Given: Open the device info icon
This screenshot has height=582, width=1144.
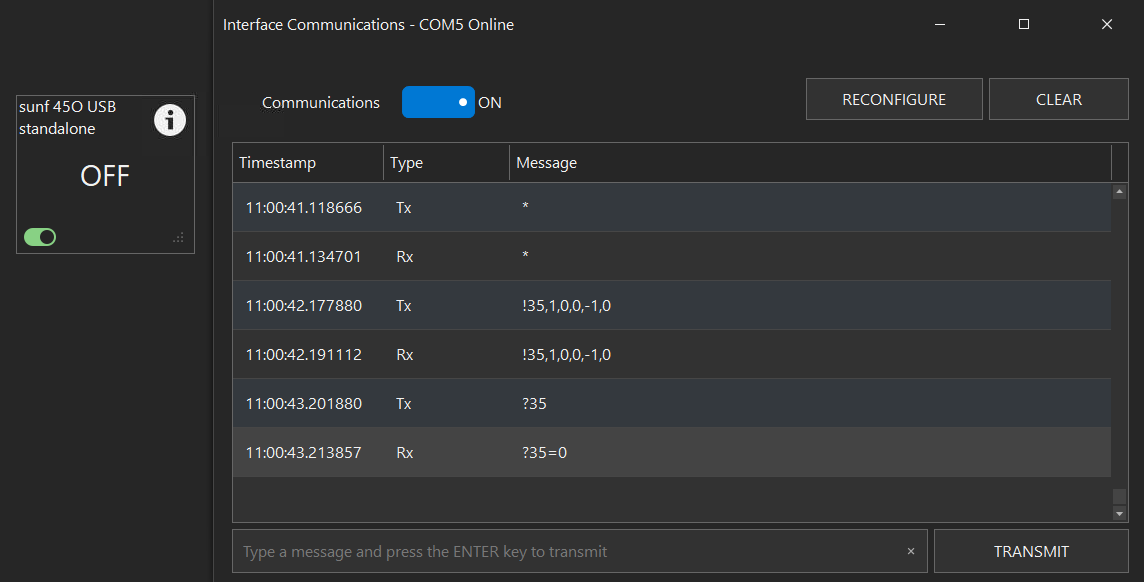Looking at the screenshot, I should [x=169, y=120].
